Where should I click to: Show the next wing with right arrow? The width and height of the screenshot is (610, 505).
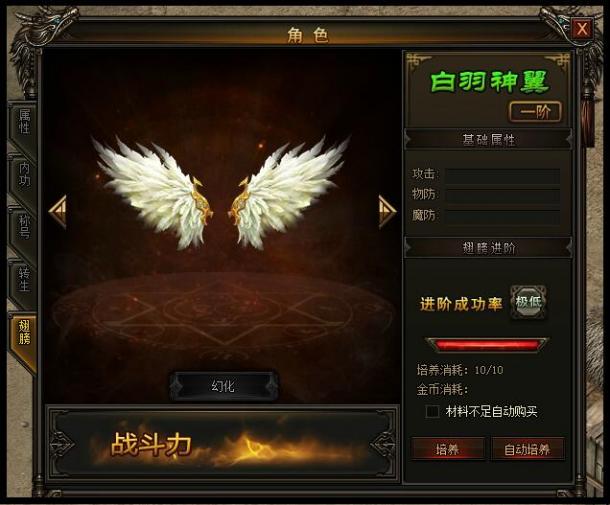click(x=387, y=212)
